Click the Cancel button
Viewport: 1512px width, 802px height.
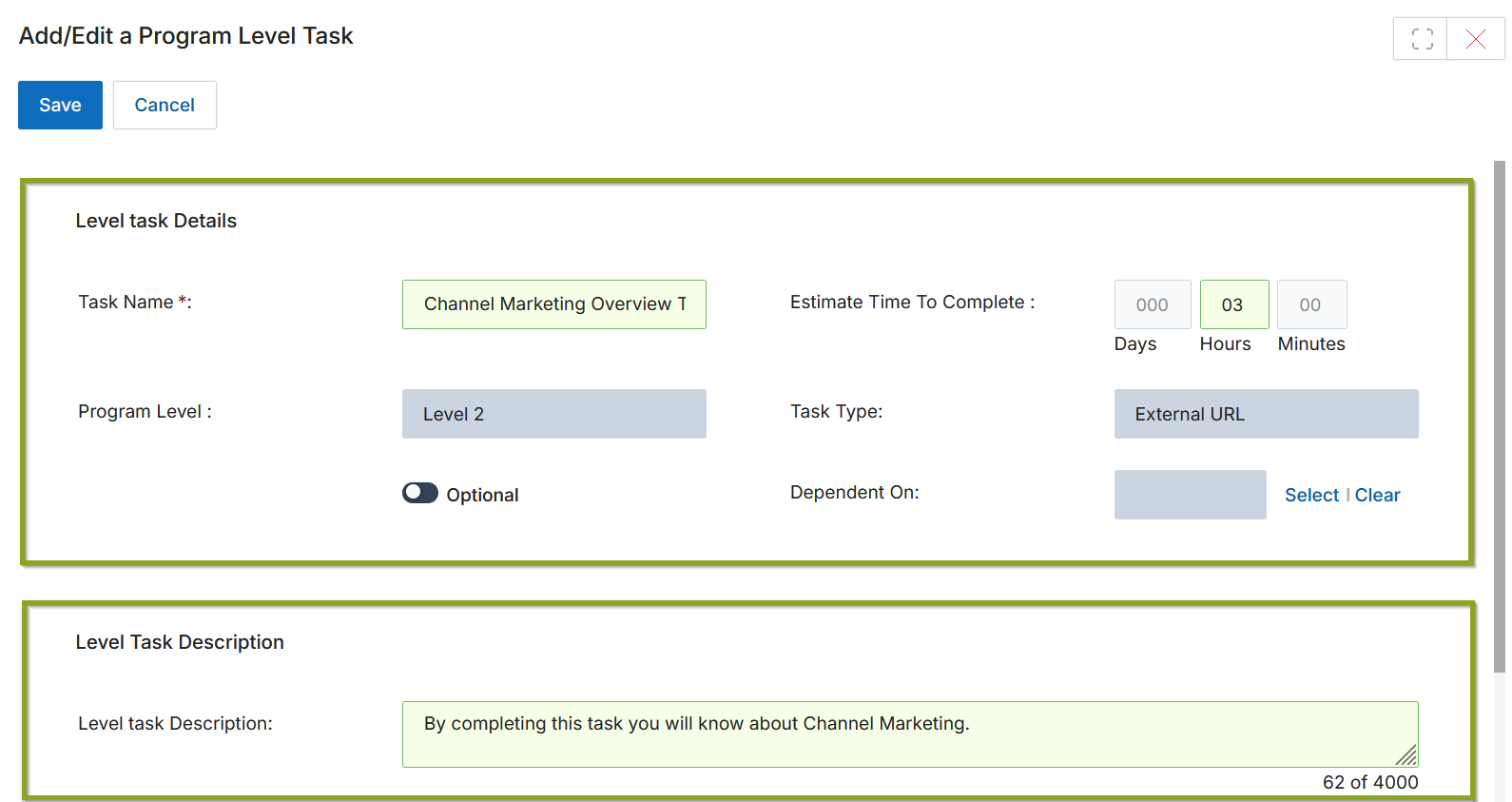(165, 105)
